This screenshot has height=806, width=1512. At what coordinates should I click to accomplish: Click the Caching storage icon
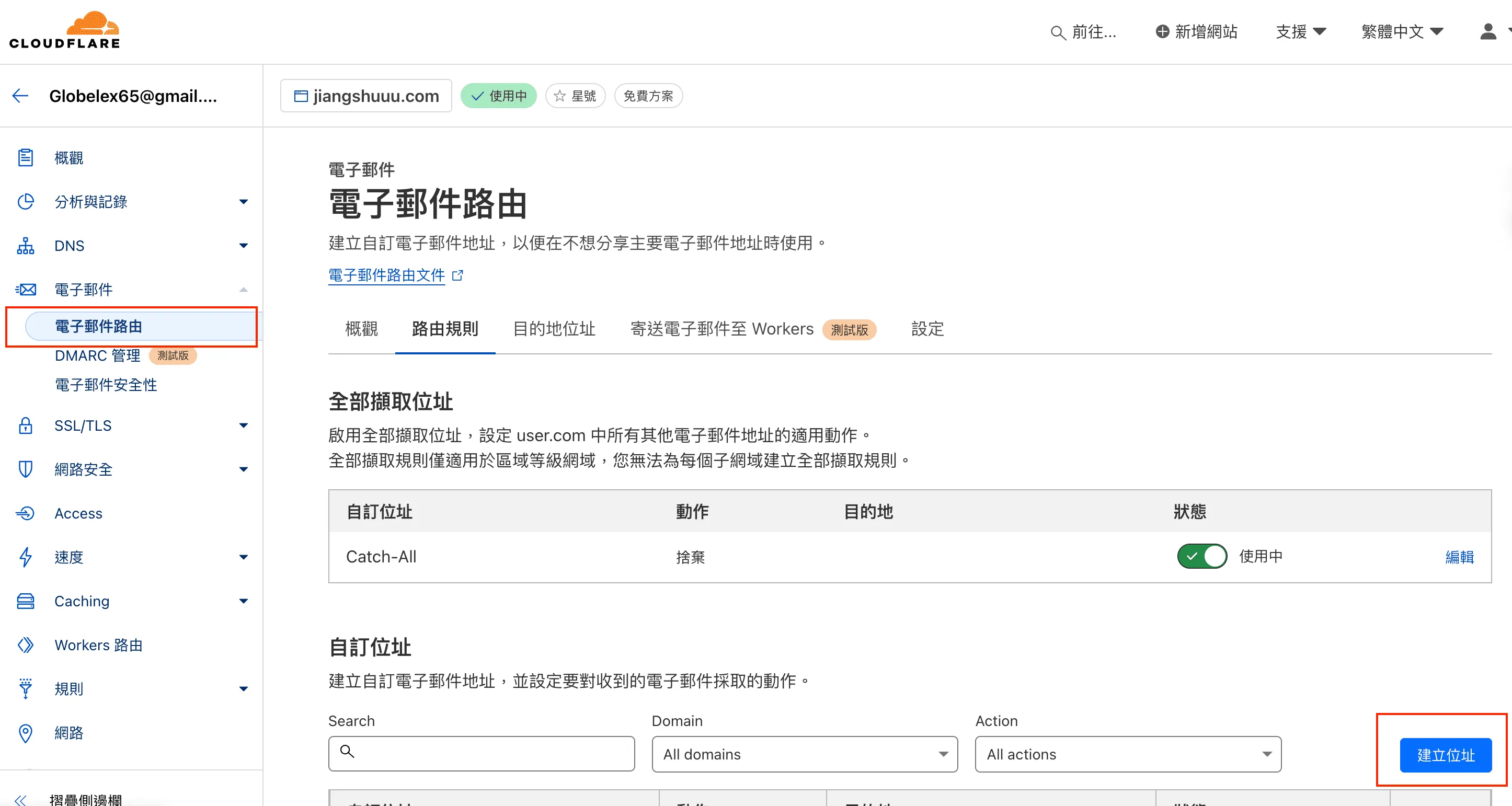(x=25, y=601)
